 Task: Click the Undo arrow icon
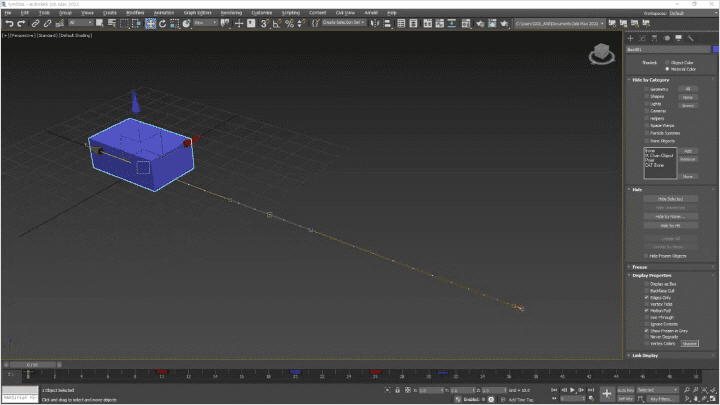click(9, 23)
